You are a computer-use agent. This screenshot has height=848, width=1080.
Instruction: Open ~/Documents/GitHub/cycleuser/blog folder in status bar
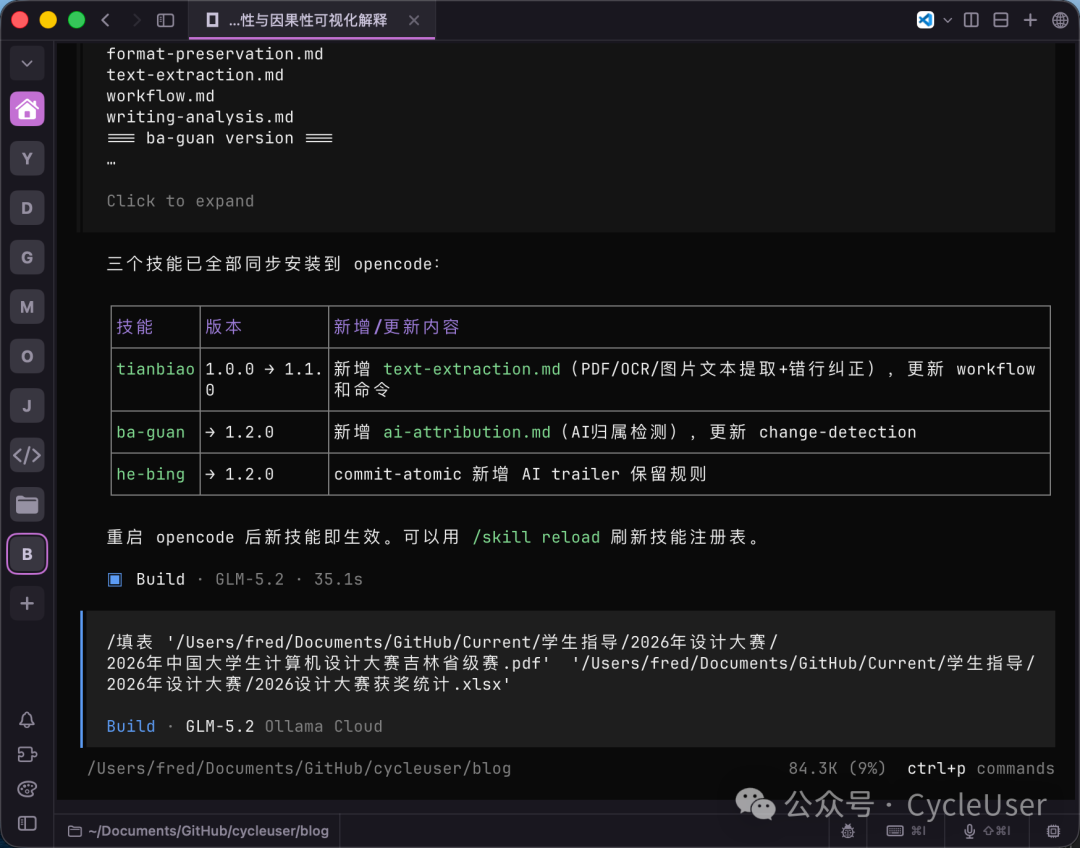coord(198,831)
